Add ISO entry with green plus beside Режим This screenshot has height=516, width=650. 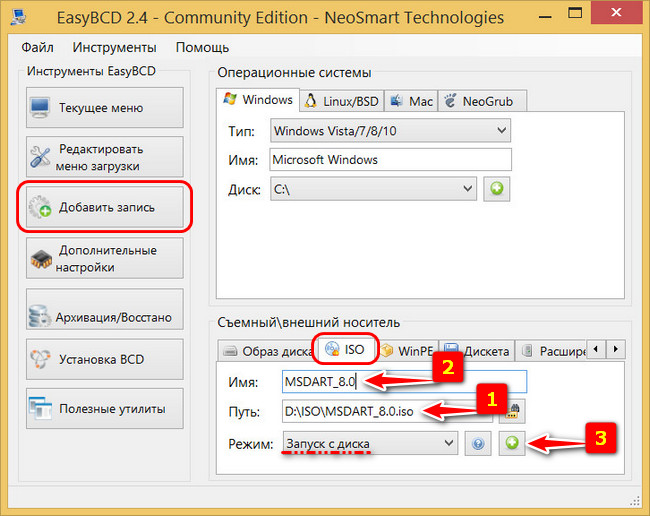point(512,443)
